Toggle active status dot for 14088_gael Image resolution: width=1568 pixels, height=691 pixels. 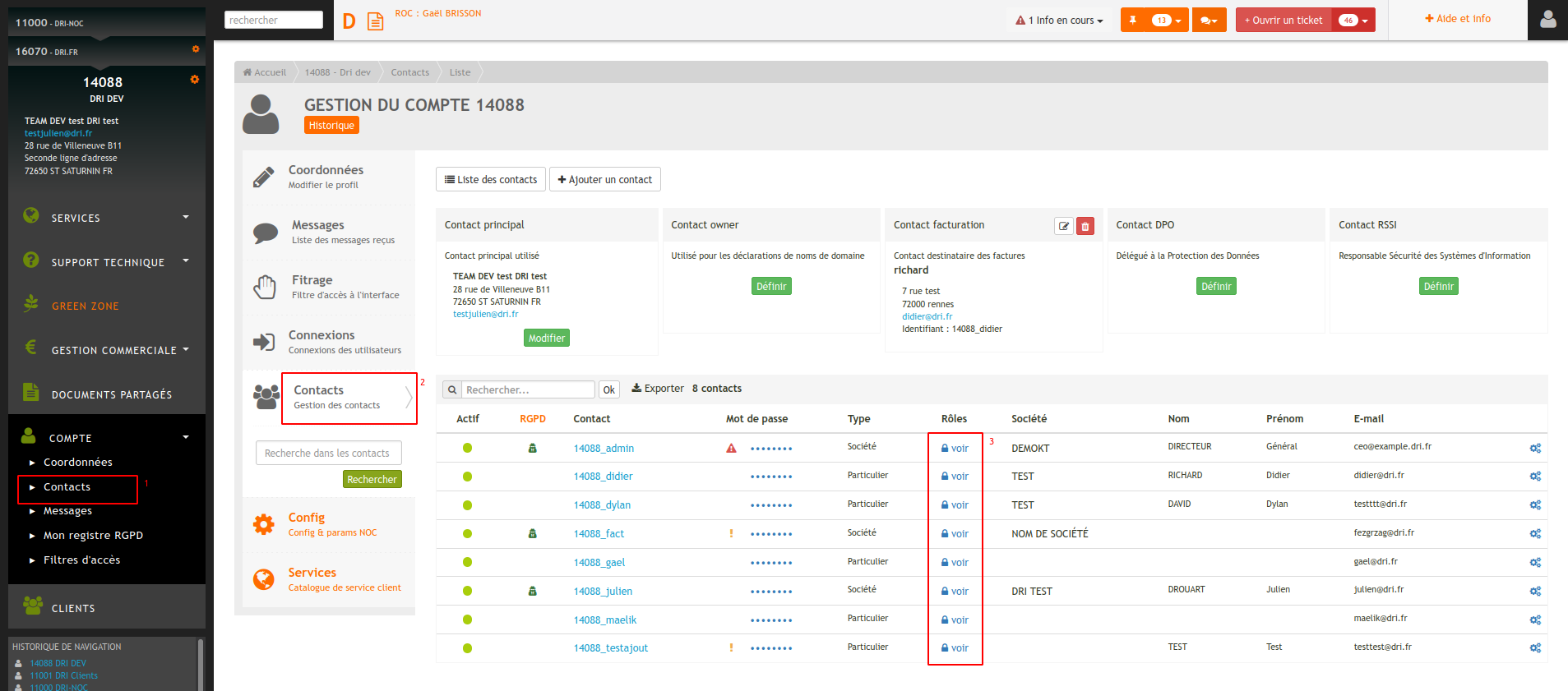[x=467, y=562]
